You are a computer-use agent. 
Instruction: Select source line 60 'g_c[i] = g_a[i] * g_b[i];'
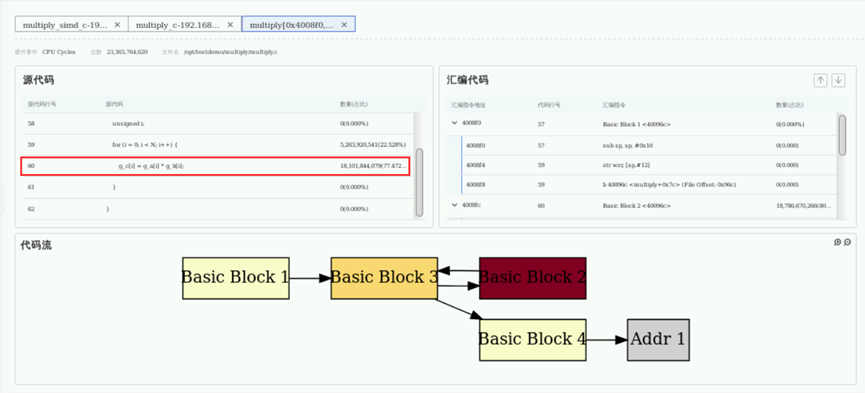[215, 166]
